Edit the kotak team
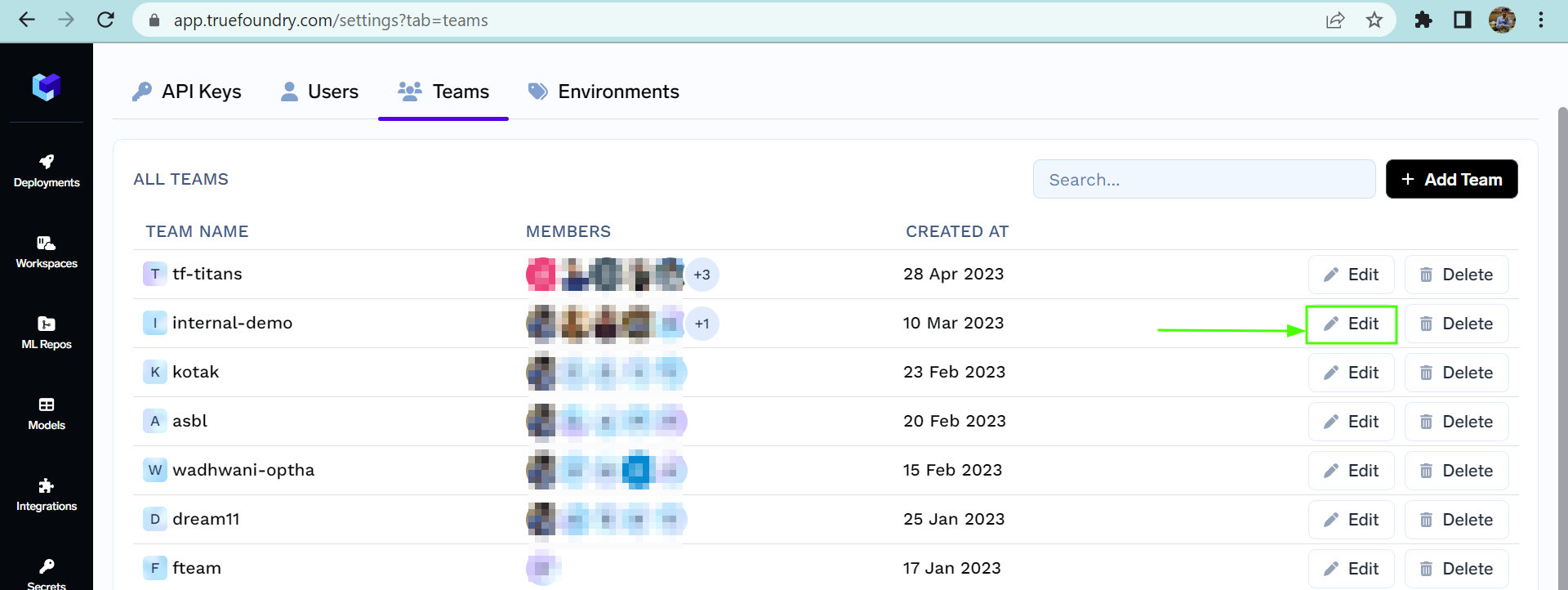Viewport: 1568px width, 590px height. pos(1352,373)
